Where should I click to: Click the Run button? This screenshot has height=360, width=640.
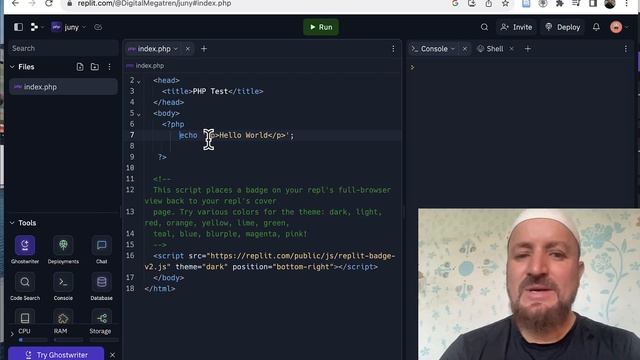pos(321,27)
